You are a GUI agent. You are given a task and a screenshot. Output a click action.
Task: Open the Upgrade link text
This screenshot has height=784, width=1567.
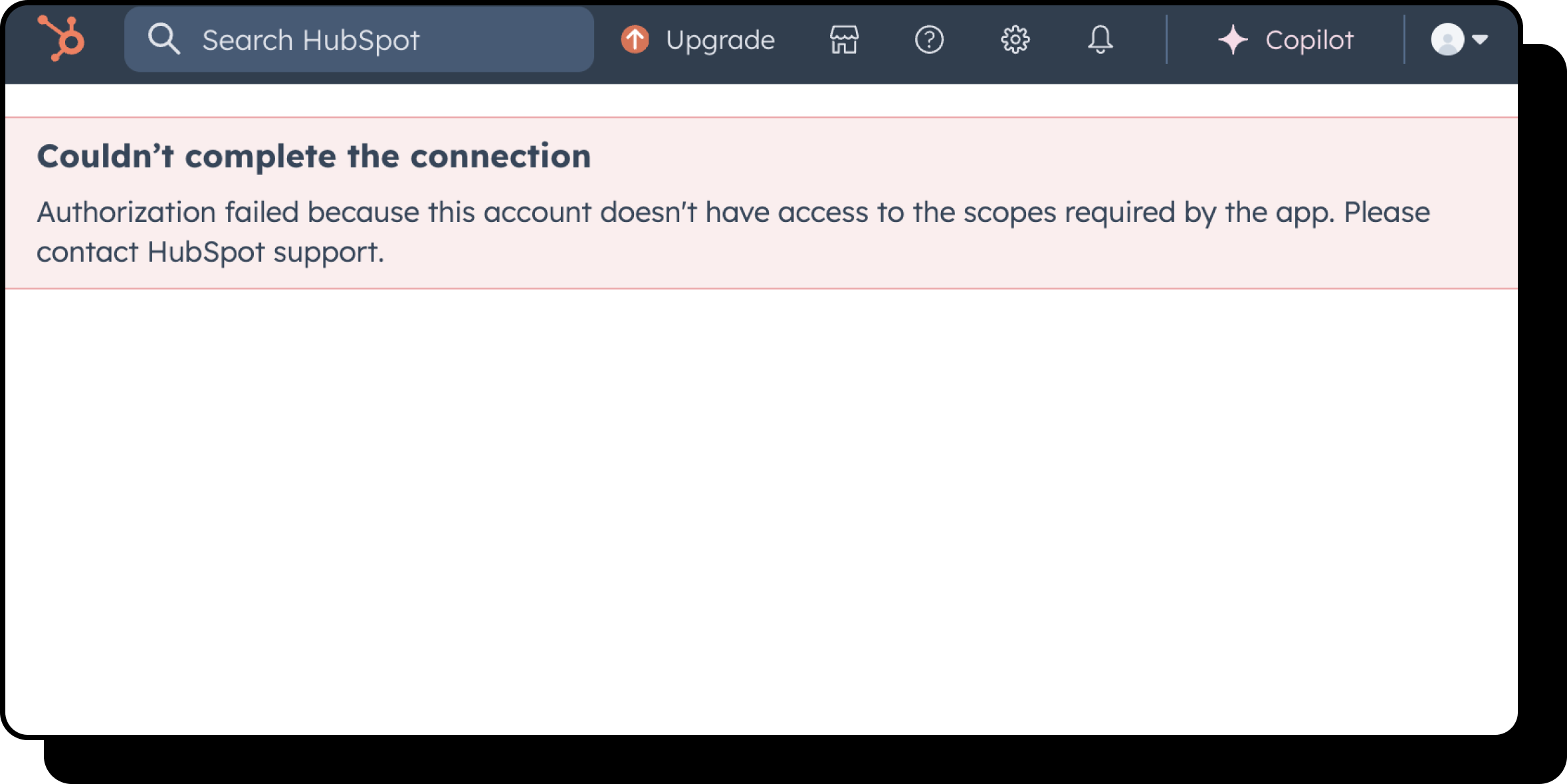[x=720, y=40]
